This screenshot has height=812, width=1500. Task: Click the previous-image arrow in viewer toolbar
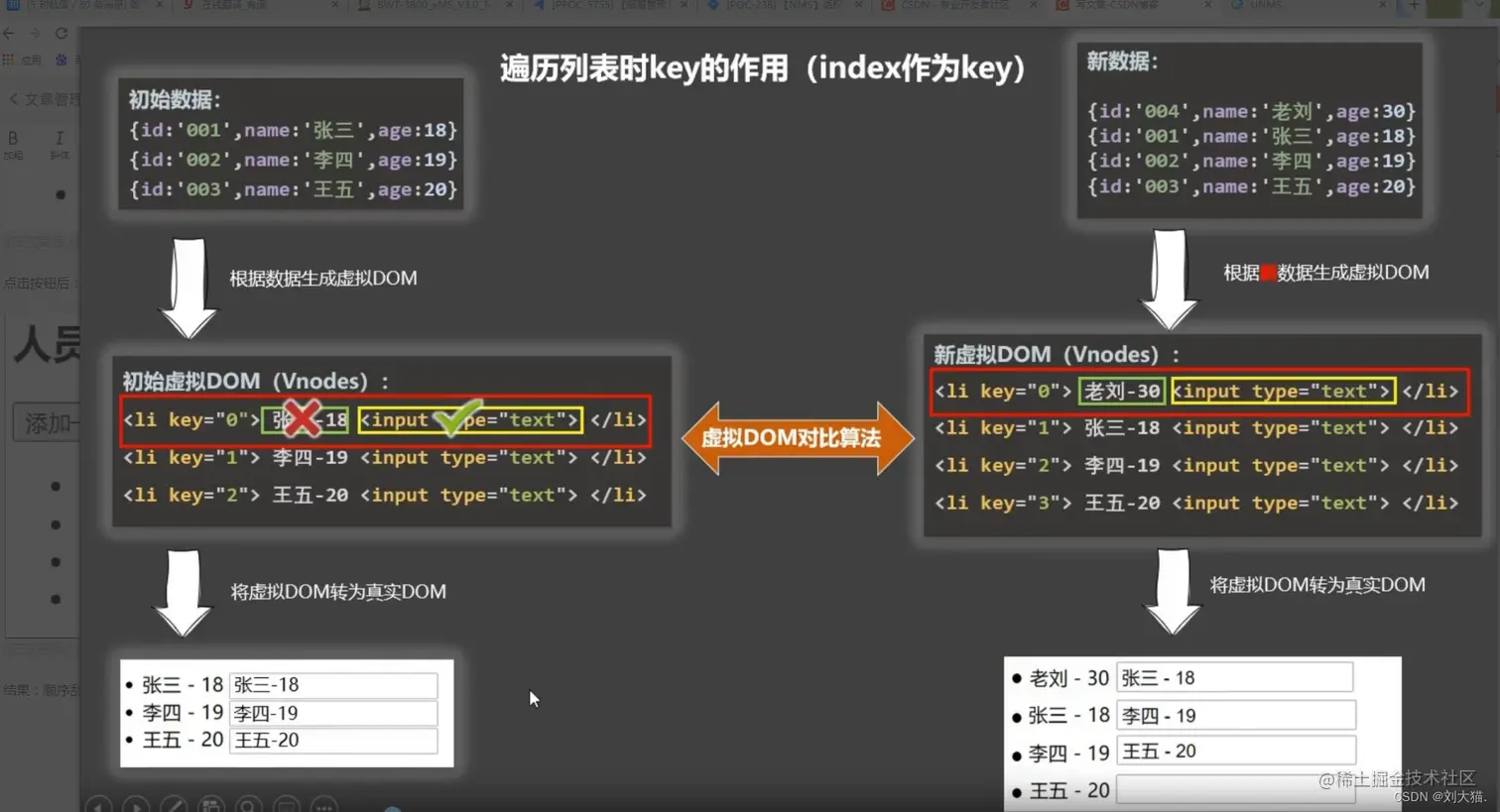97,808
